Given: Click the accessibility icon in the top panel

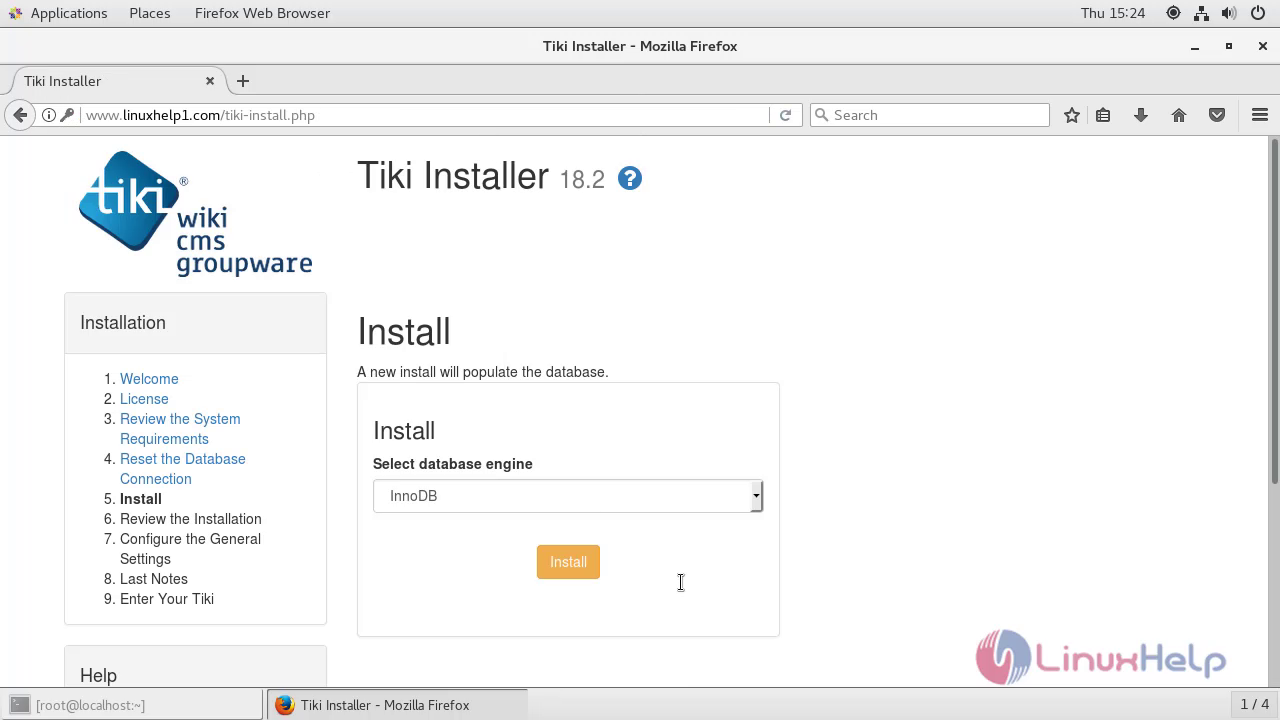Looking at the screenshot, I should (1173, 13).
